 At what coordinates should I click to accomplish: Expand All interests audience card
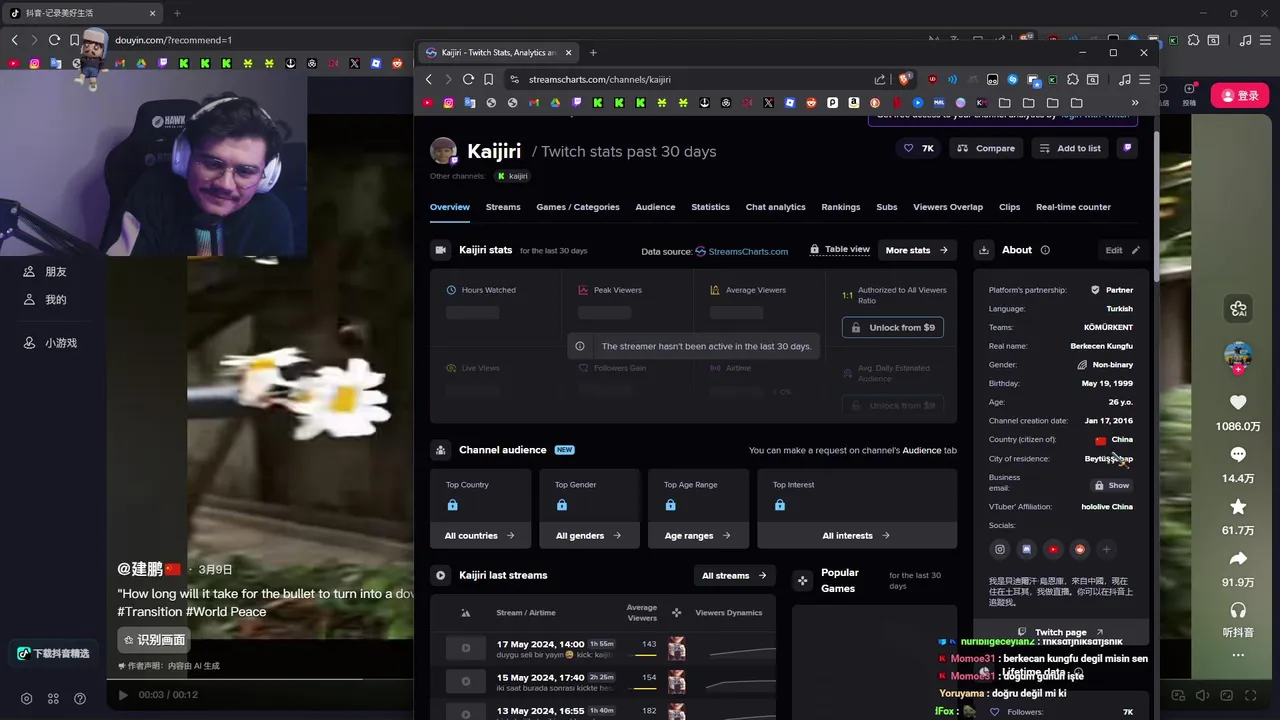pos(856,535)
